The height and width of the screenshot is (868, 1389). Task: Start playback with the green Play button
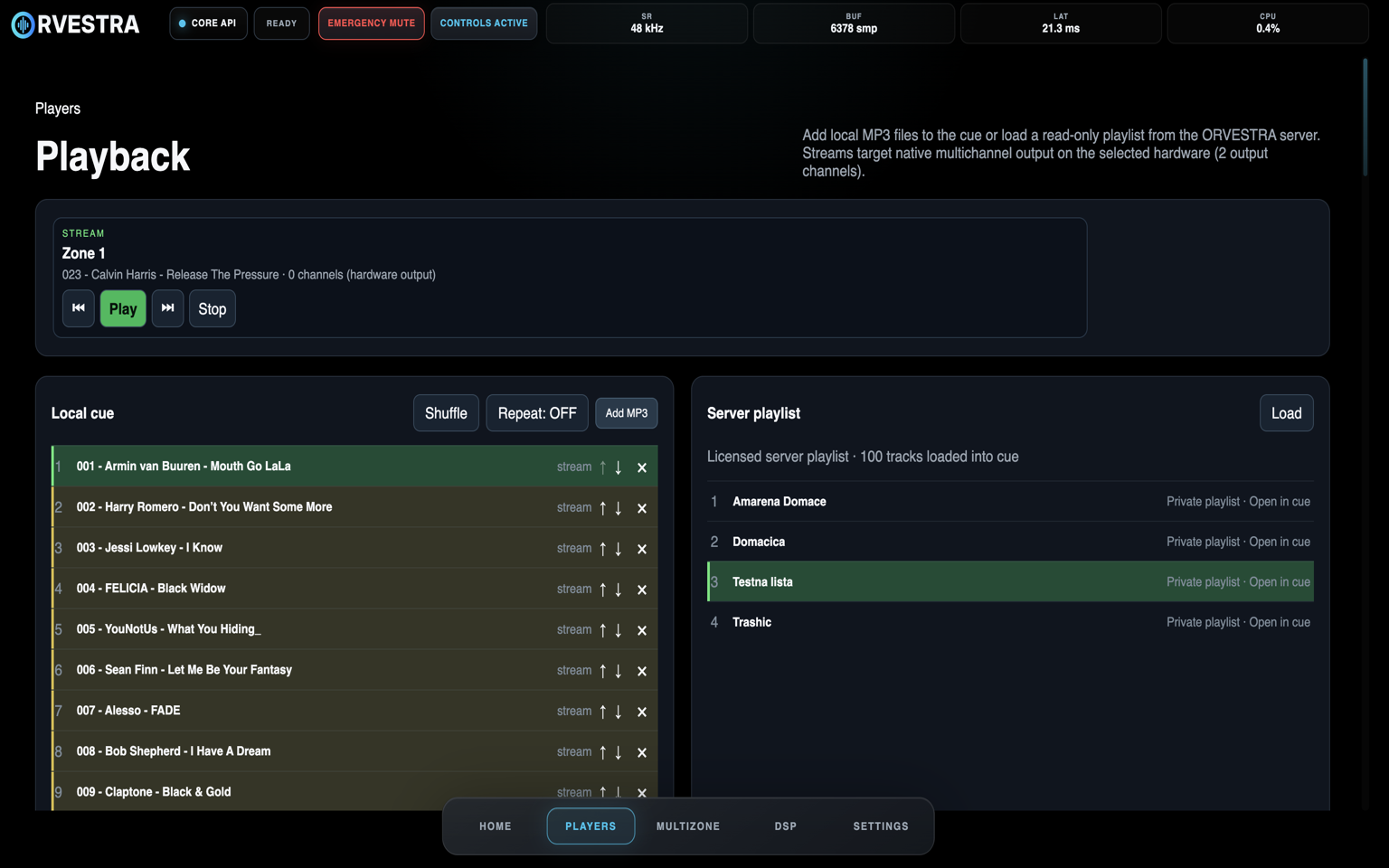click(x=123, y=308)
